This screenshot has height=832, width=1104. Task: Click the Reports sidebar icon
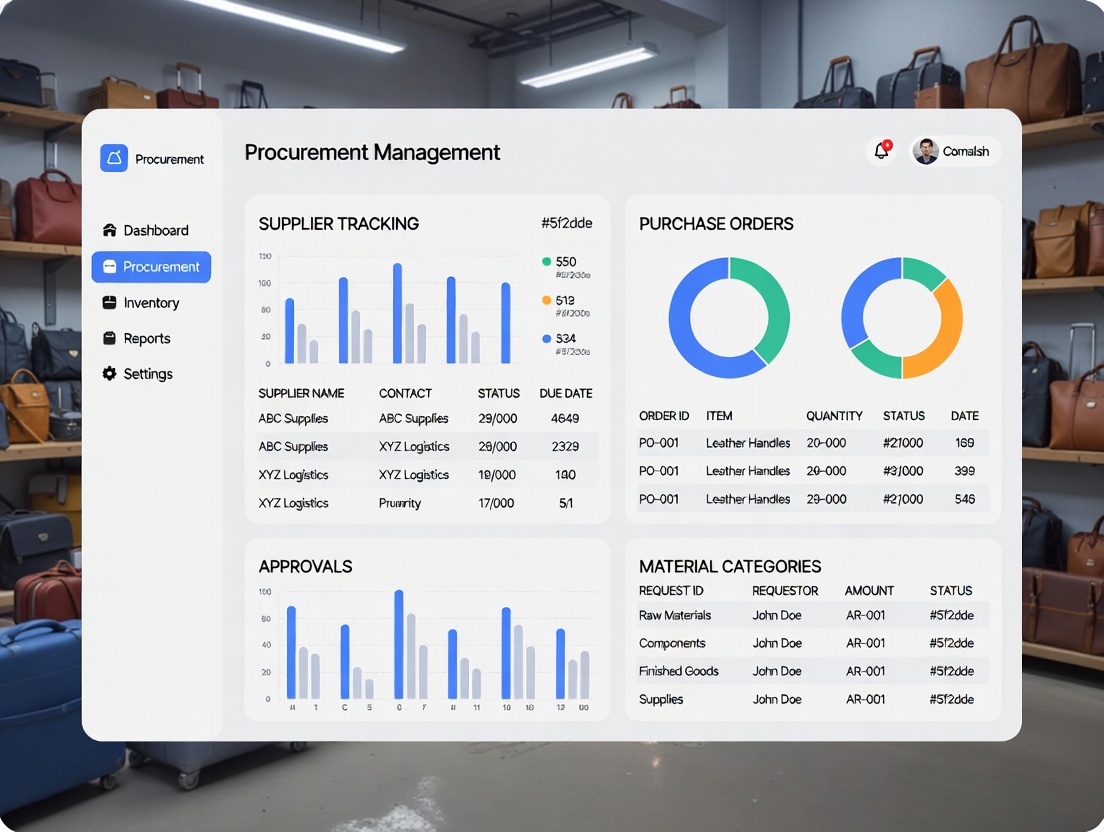[110, 339]
